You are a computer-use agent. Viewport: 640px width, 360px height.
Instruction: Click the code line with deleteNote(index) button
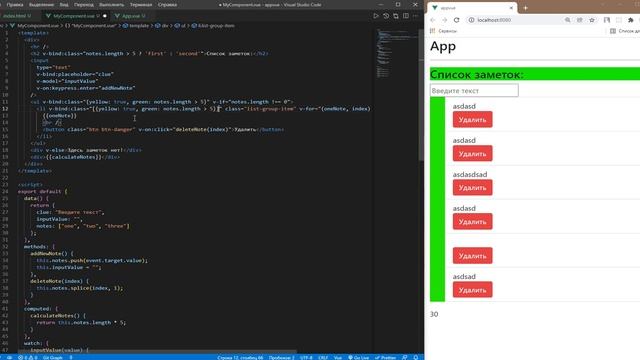click(163, 129)
